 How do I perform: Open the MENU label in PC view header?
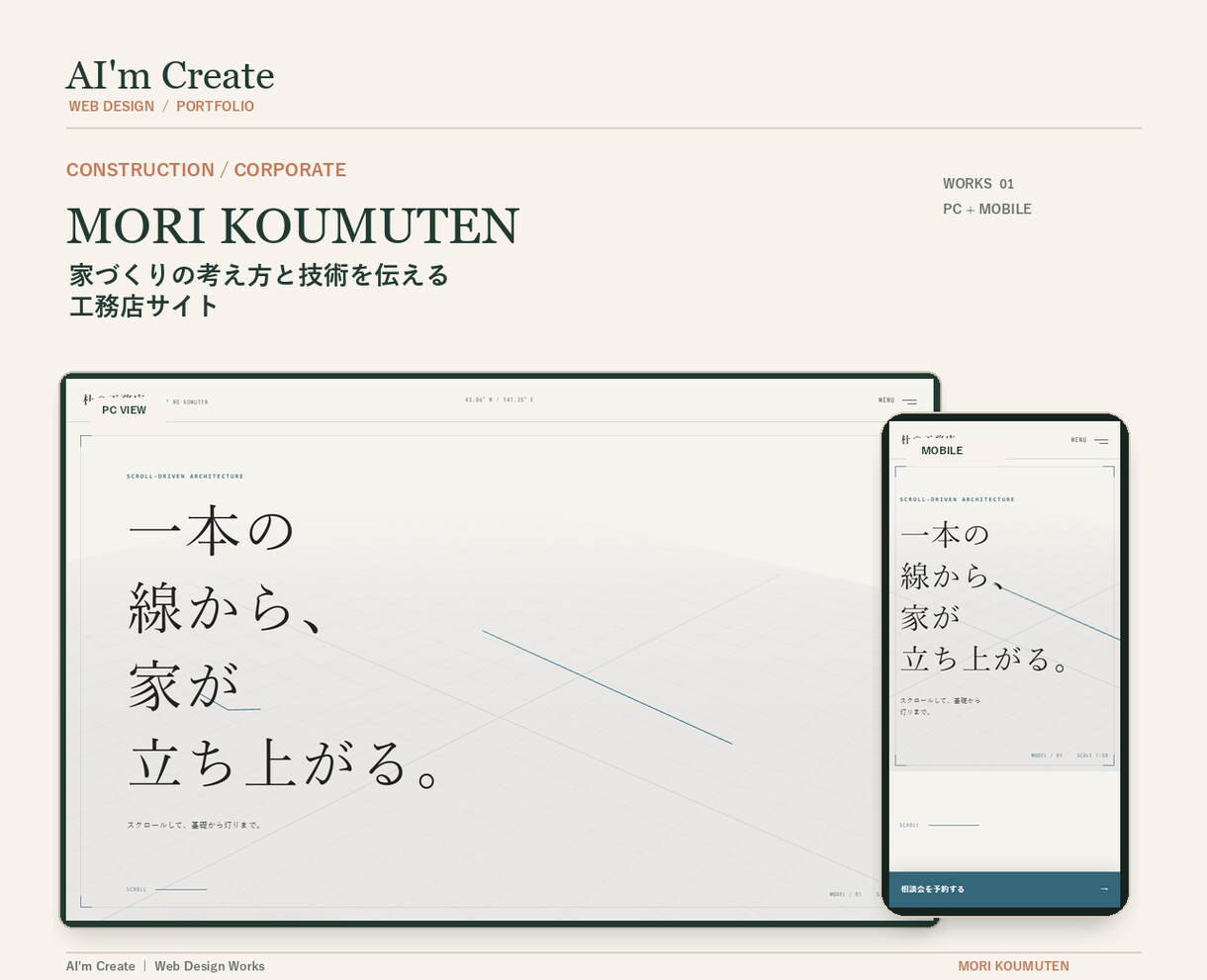(886, 401)
